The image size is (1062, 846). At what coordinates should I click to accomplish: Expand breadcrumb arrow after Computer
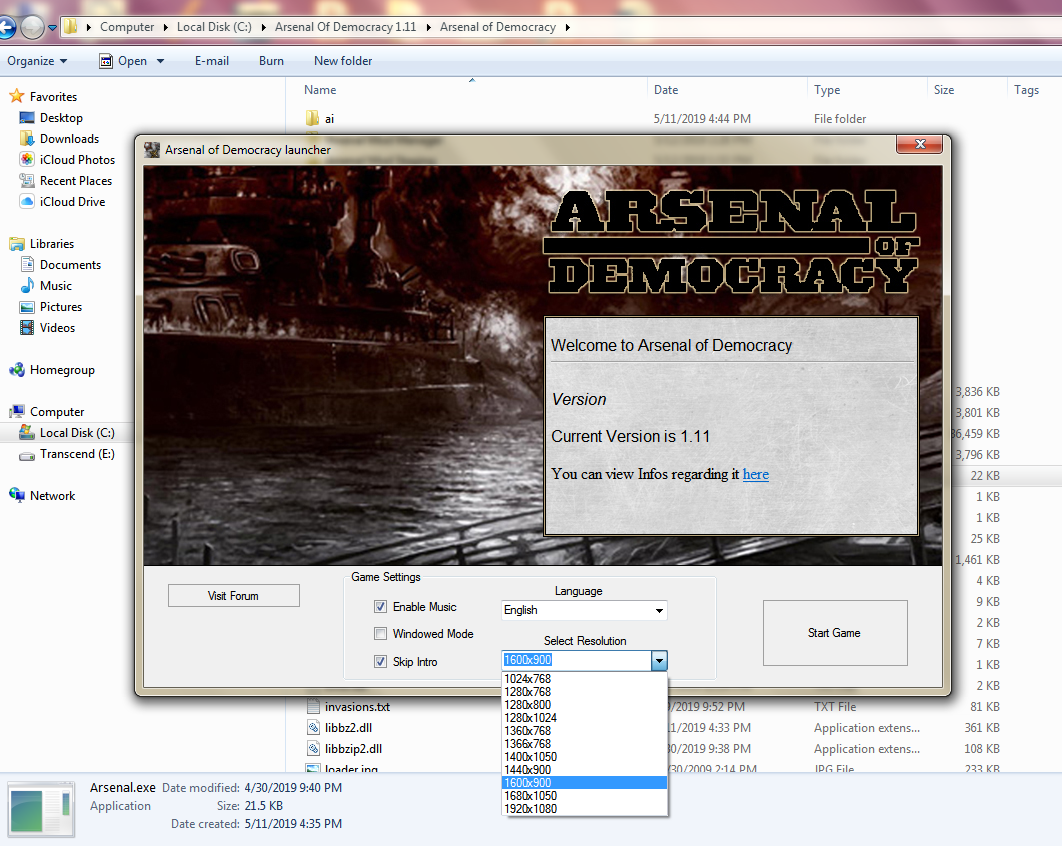pyautogui.click(x=165, y=27)
